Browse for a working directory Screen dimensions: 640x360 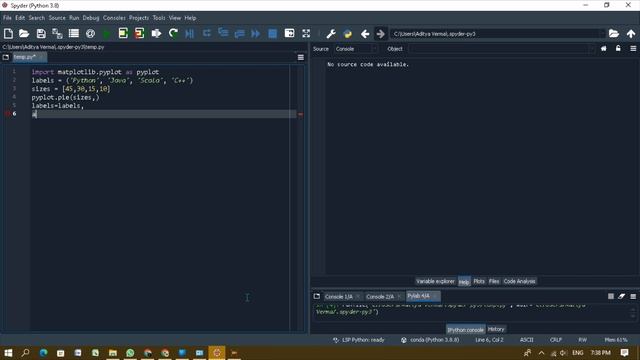click(x=613, y=33)
